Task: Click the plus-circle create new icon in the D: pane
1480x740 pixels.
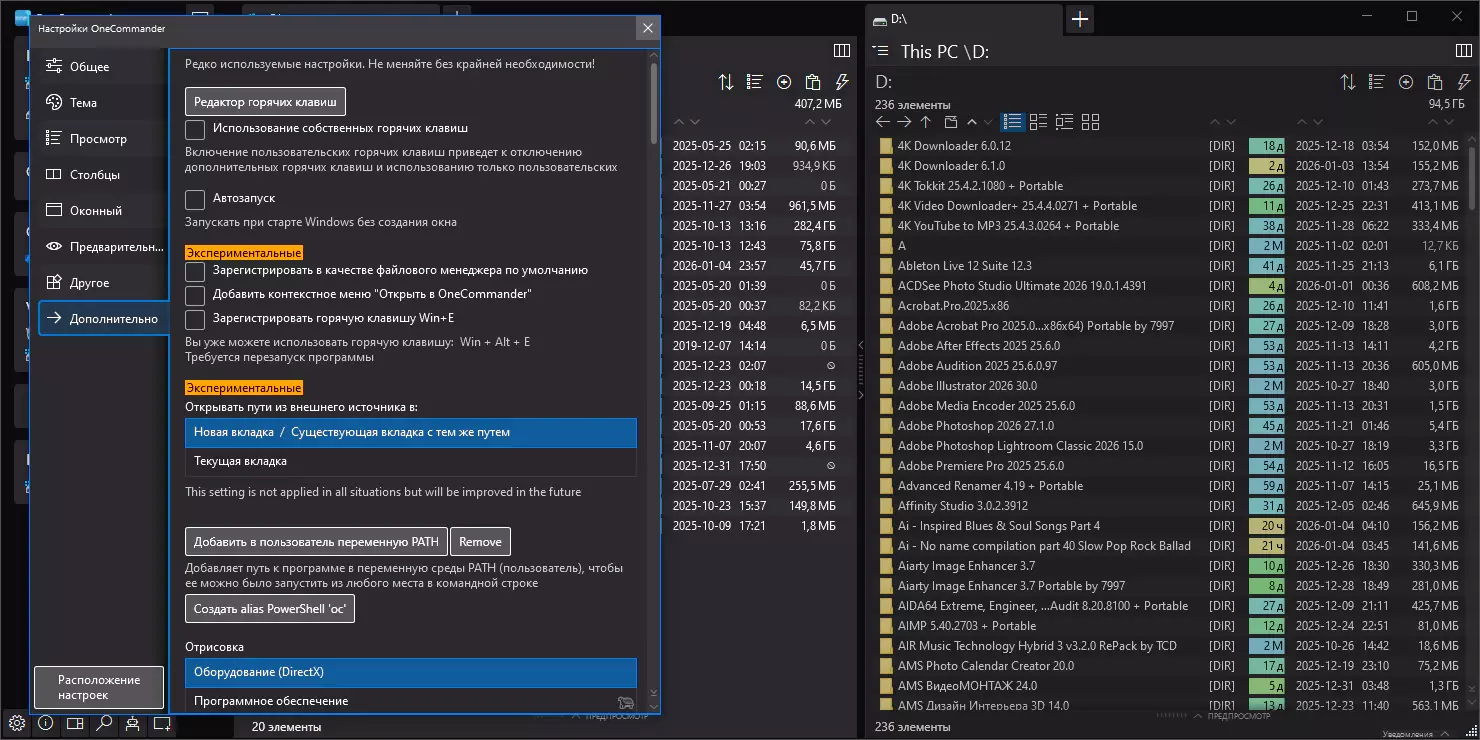Action: click(1406, 82)
